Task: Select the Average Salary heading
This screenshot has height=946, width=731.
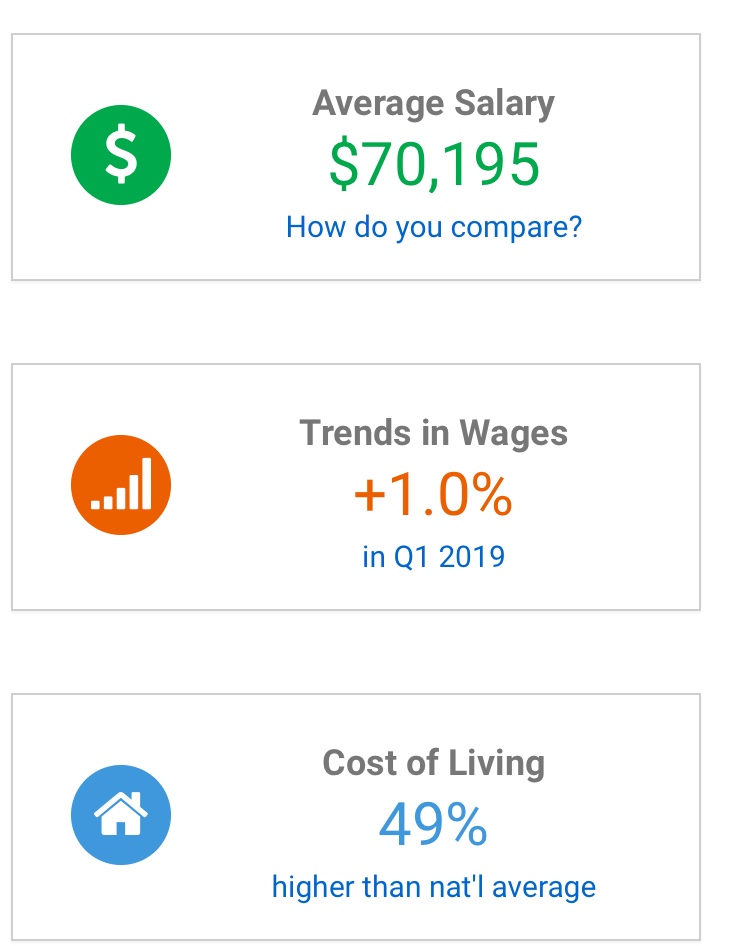Action: (434, 104)
